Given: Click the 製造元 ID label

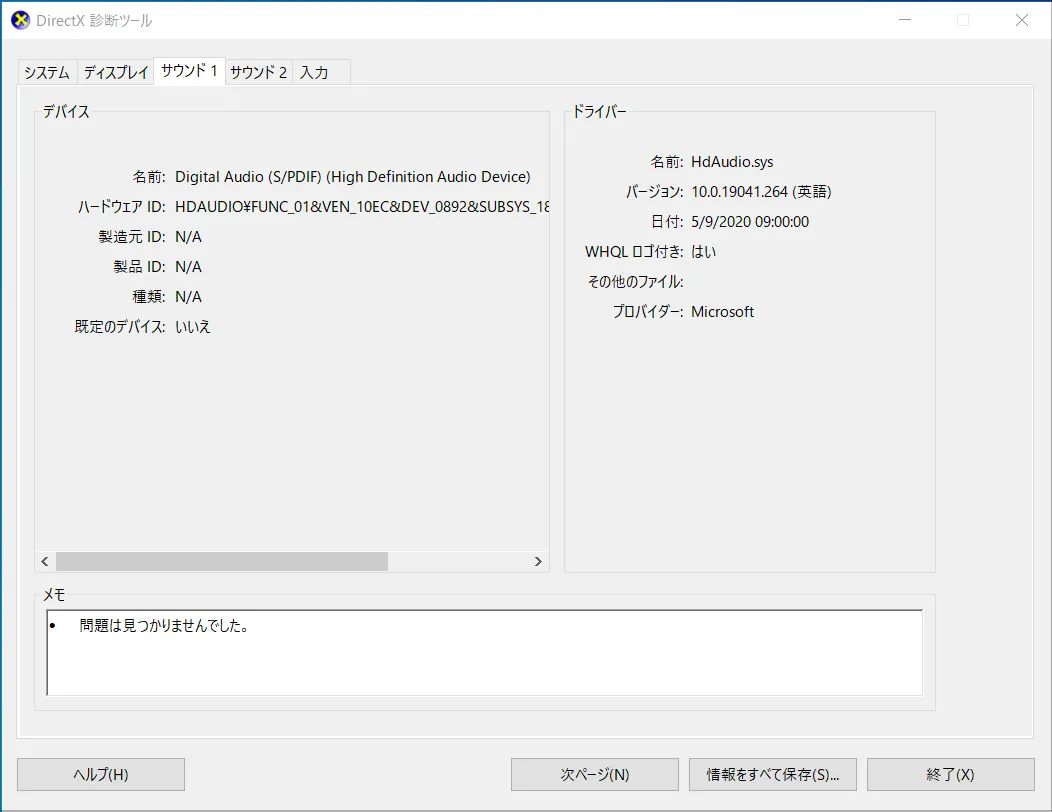Looking at the screenshot, I should (132, 237).
